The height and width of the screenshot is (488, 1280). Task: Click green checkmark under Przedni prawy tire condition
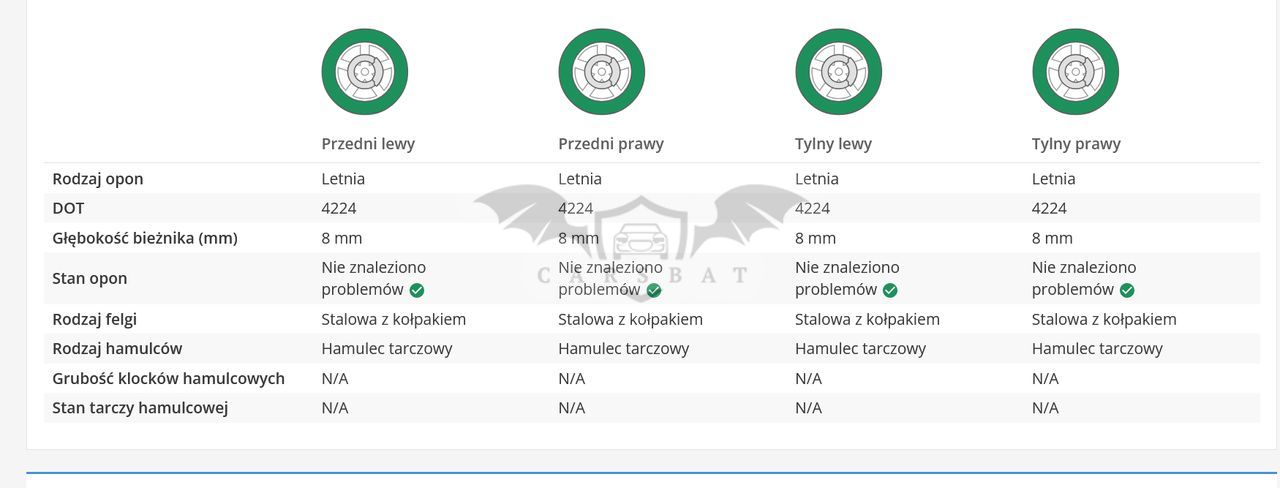tap(654, 290)
